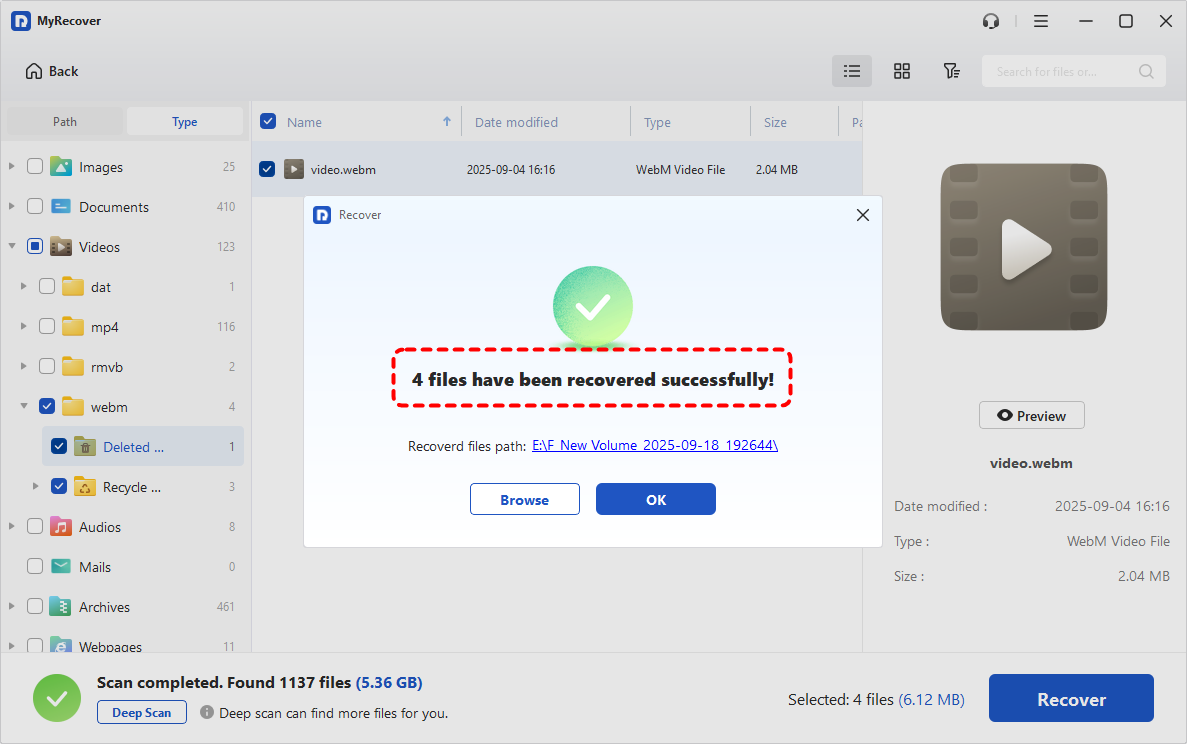The width and height of the screenshot is (1187, 744).
Task: Expand the Documents tree node
Action: pos(11,206)
